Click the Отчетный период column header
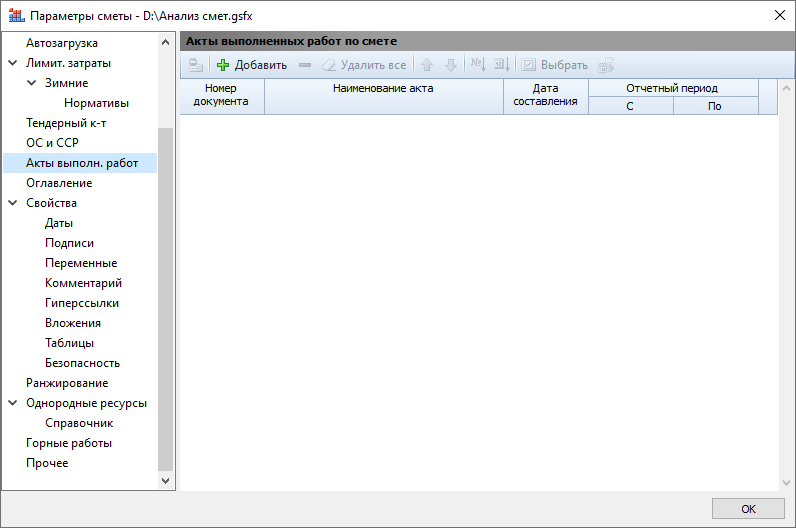 [x=673, y=88]
